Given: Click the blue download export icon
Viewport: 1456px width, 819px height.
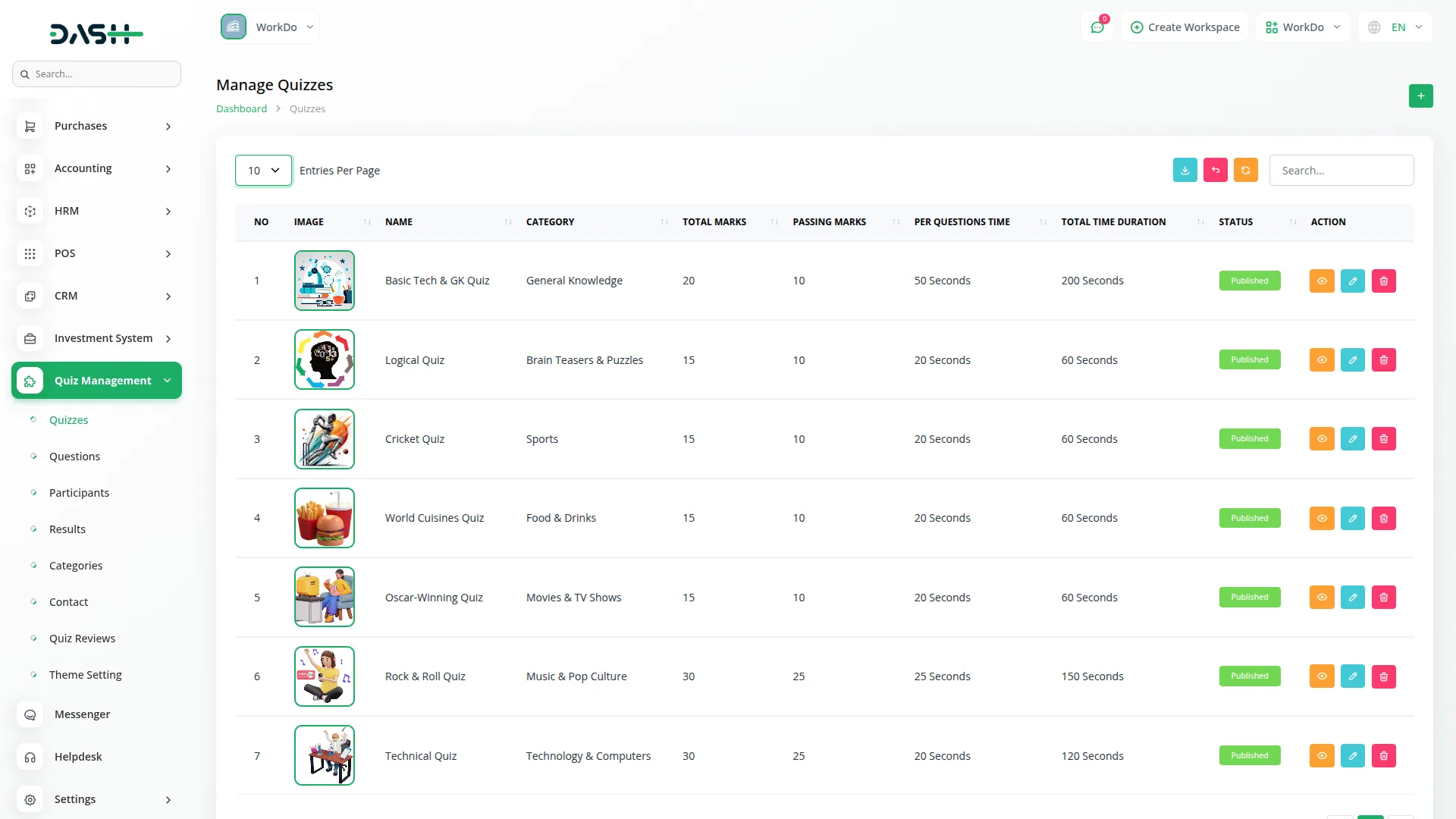Looking at the screenshot, I should pyautogui.click(x=1185, y=171).
